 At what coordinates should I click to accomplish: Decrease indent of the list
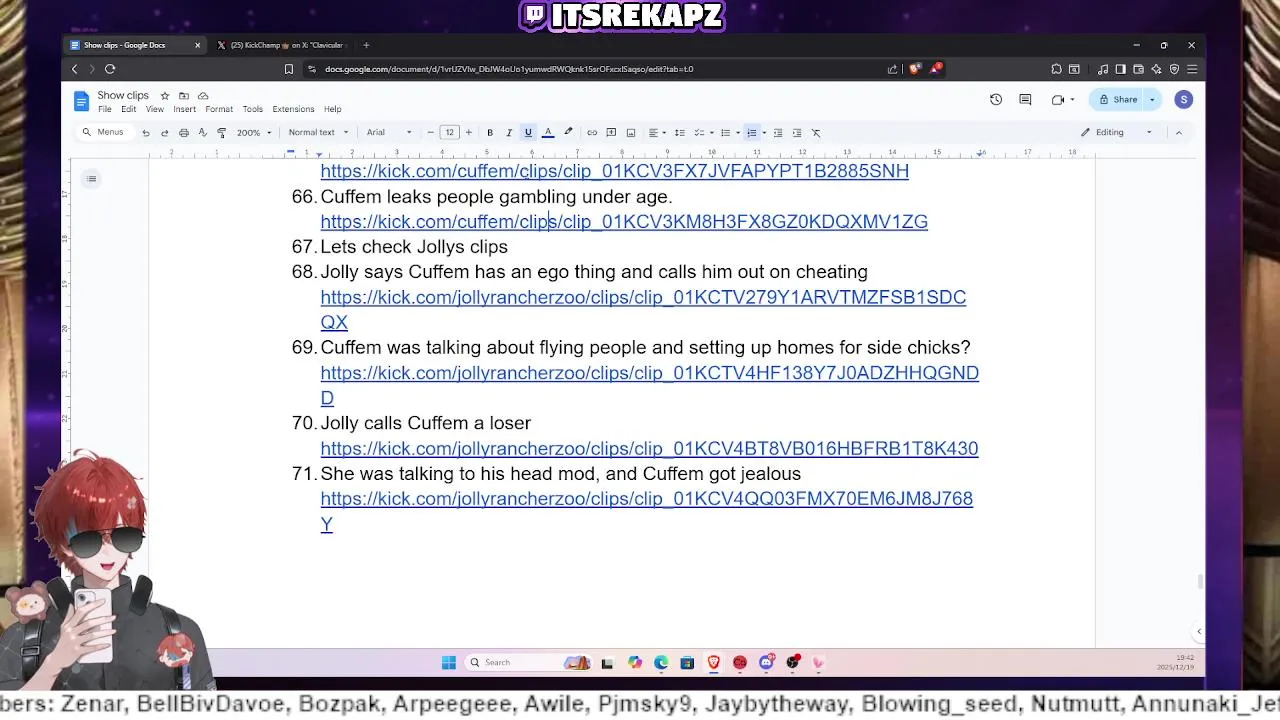point(778,132)
